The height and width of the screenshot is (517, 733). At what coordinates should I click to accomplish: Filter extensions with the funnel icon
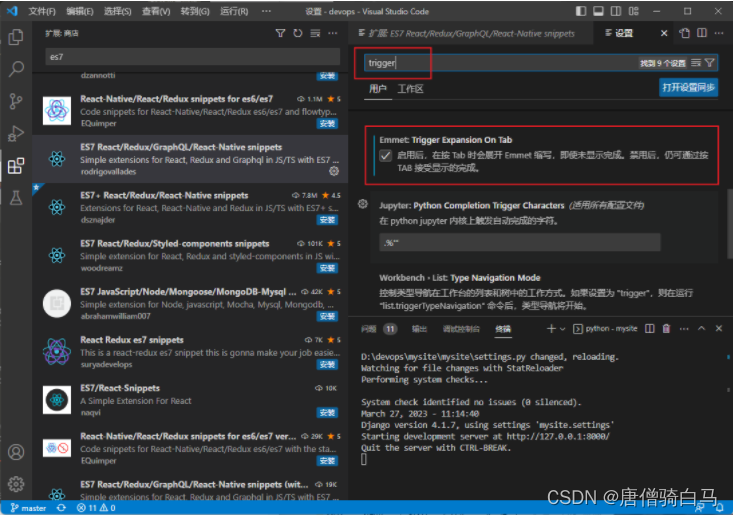click(x=280, y=33)
